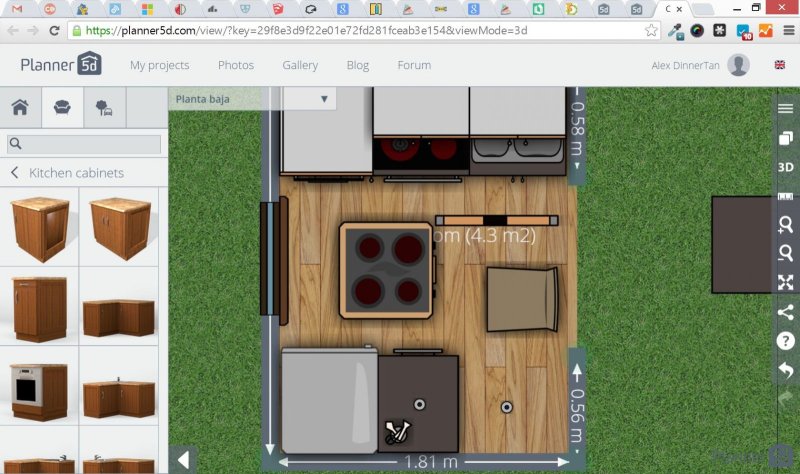This screenshot has height=474, width=800.
Task: Select the furniture (sofa) catalog tab
Action: 62,108
